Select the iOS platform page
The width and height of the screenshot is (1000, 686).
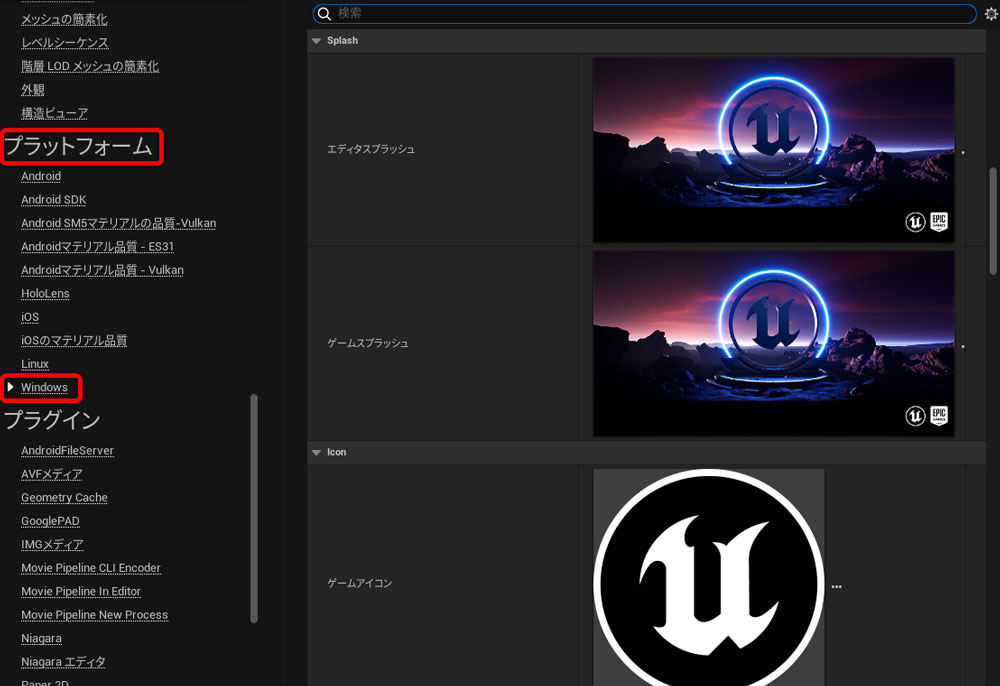[x=30, y=317]
